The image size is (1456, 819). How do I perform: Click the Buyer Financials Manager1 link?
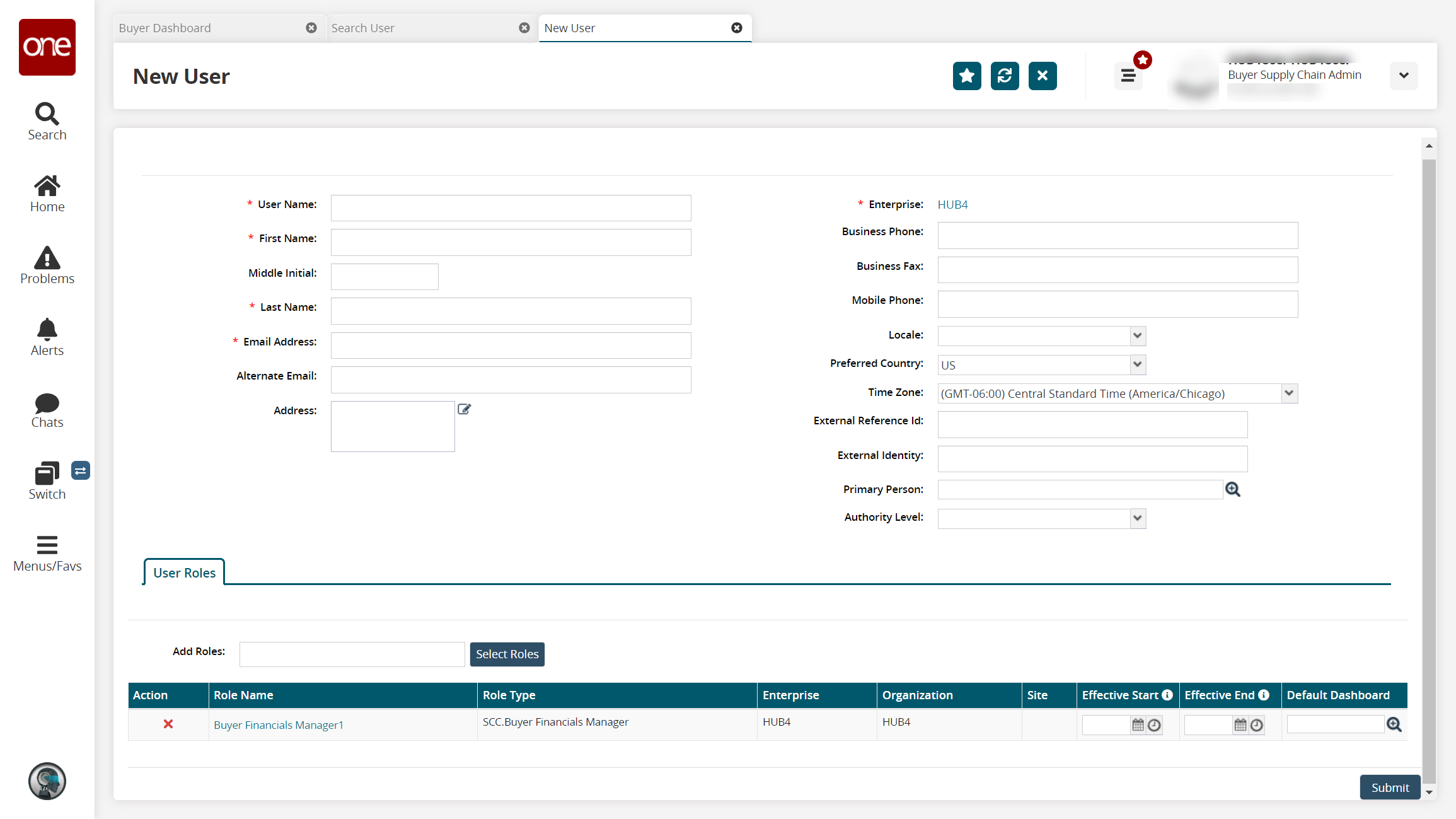point(279,725)
